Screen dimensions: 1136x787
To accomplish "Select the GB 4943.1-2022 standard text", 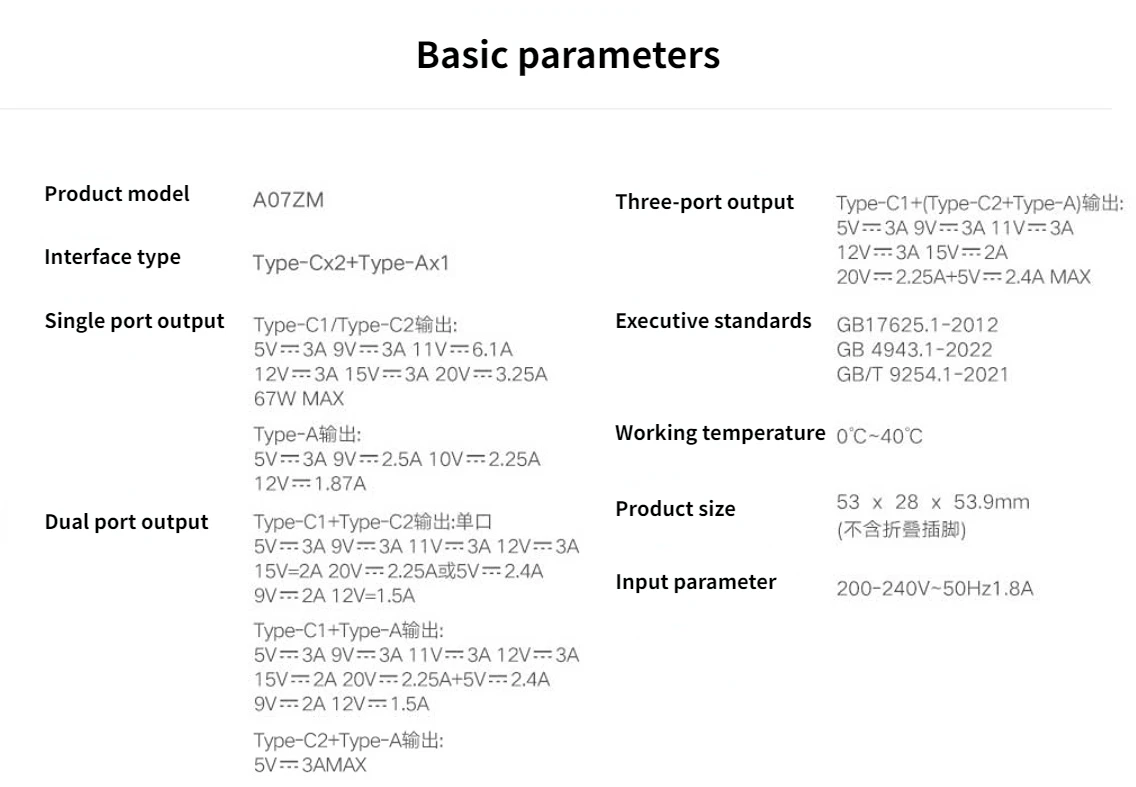I will click(914, 350).
